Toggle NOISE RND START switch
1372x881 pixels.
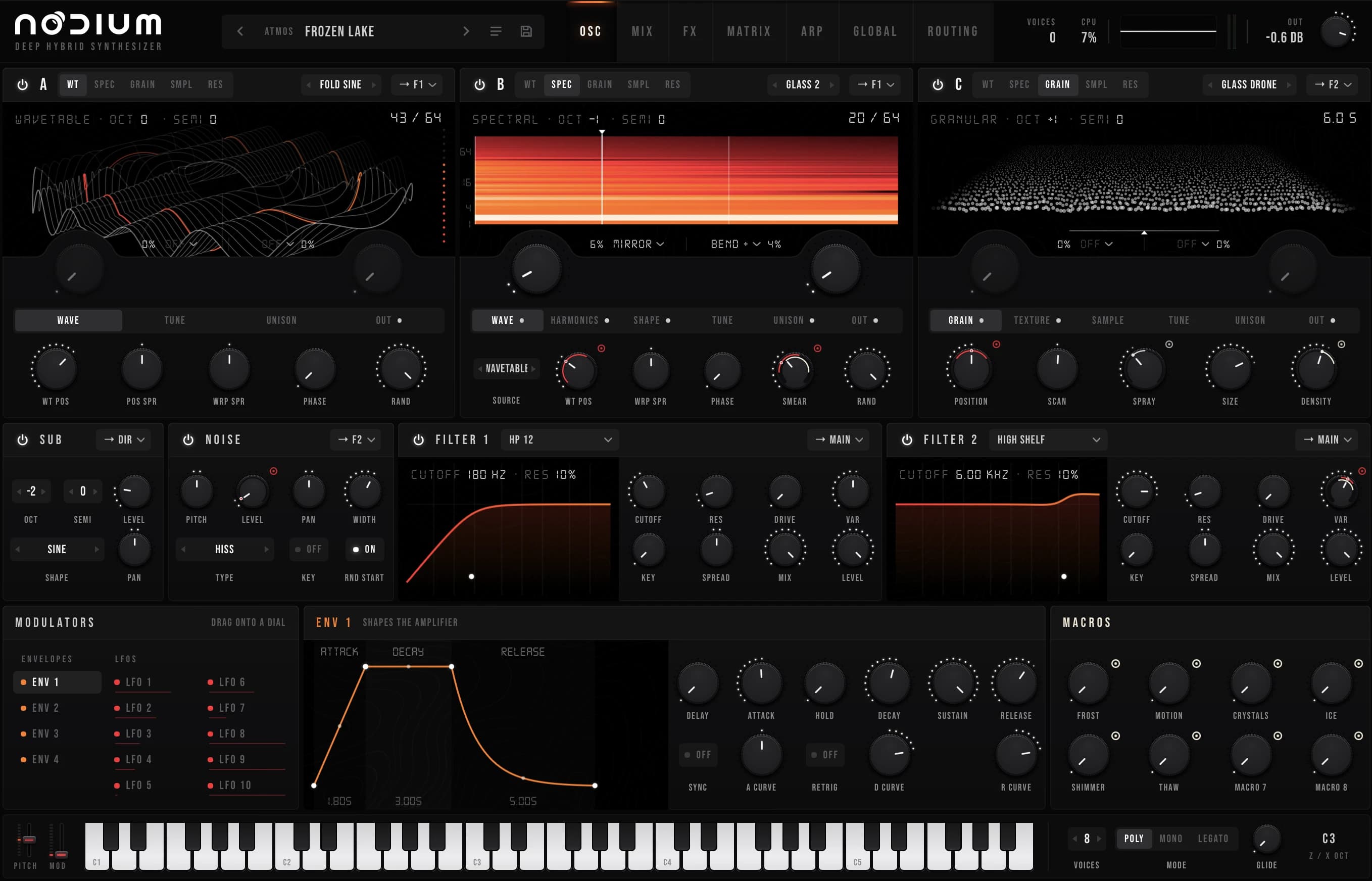click(x=364, y=549)
